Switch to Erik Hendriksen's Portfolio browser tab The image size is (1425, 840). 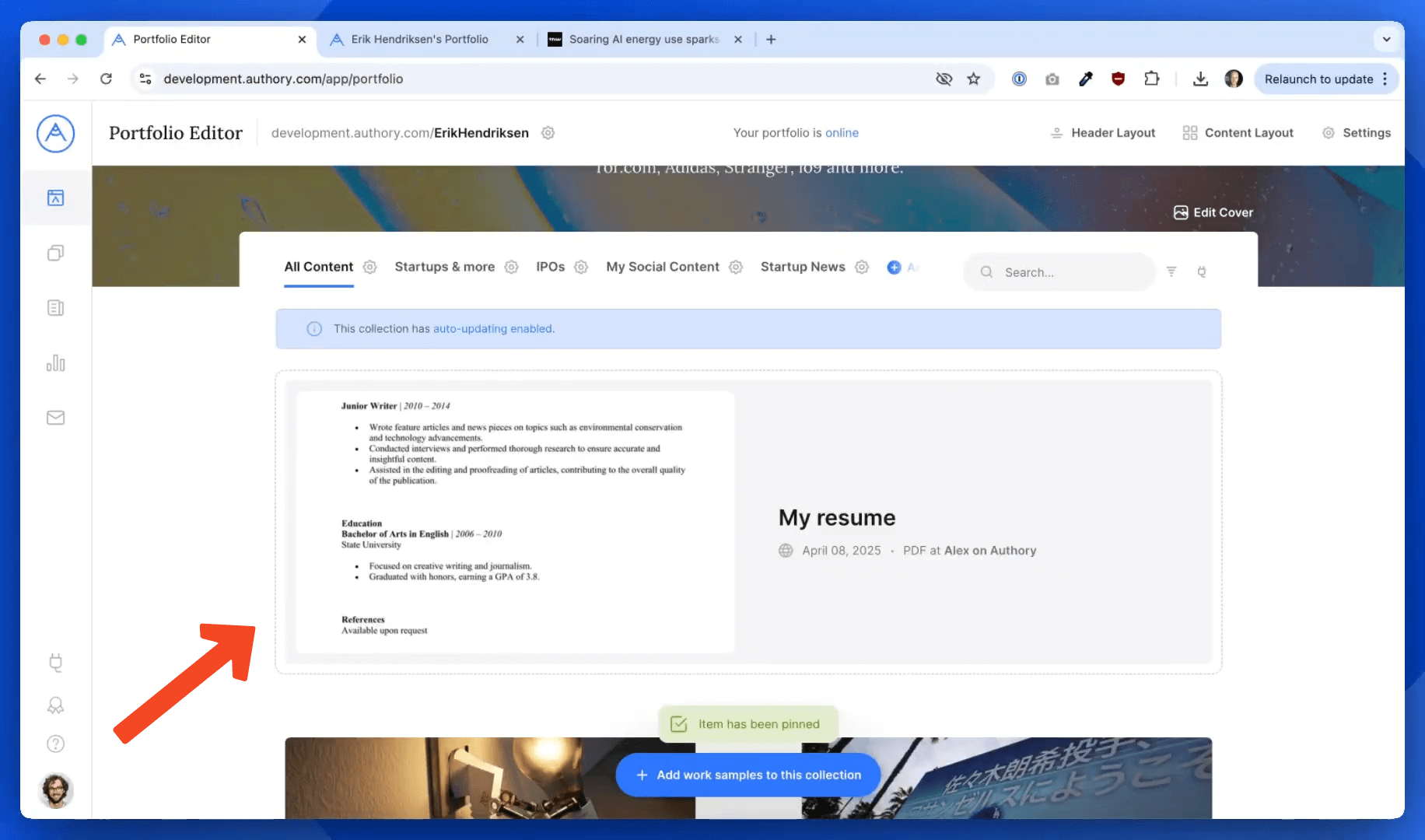tap(420, 39)
